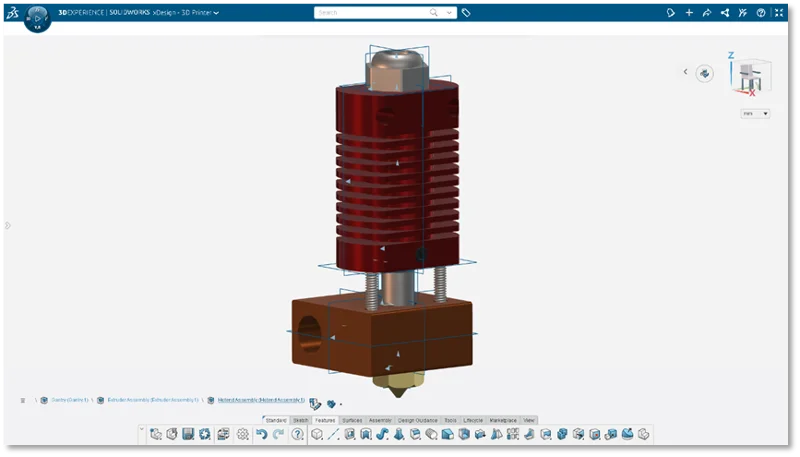This screenshot has height=457, width=800.
Task: Click the tag icon beside search
Action: (466, 13)
